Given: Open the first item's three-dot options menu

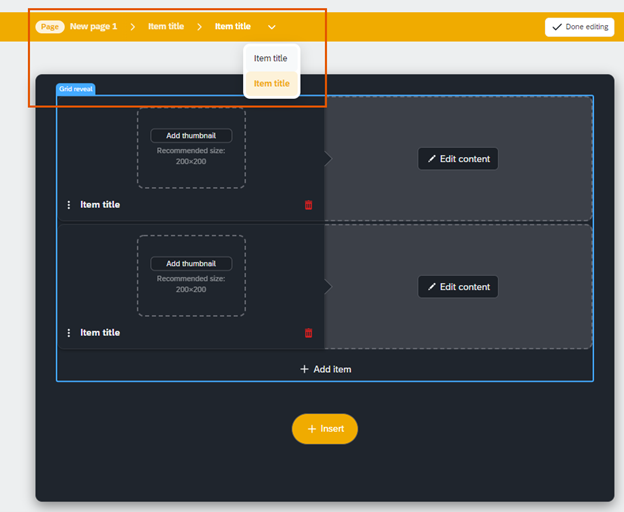Looking at the screenshot, I should [69, 205].
